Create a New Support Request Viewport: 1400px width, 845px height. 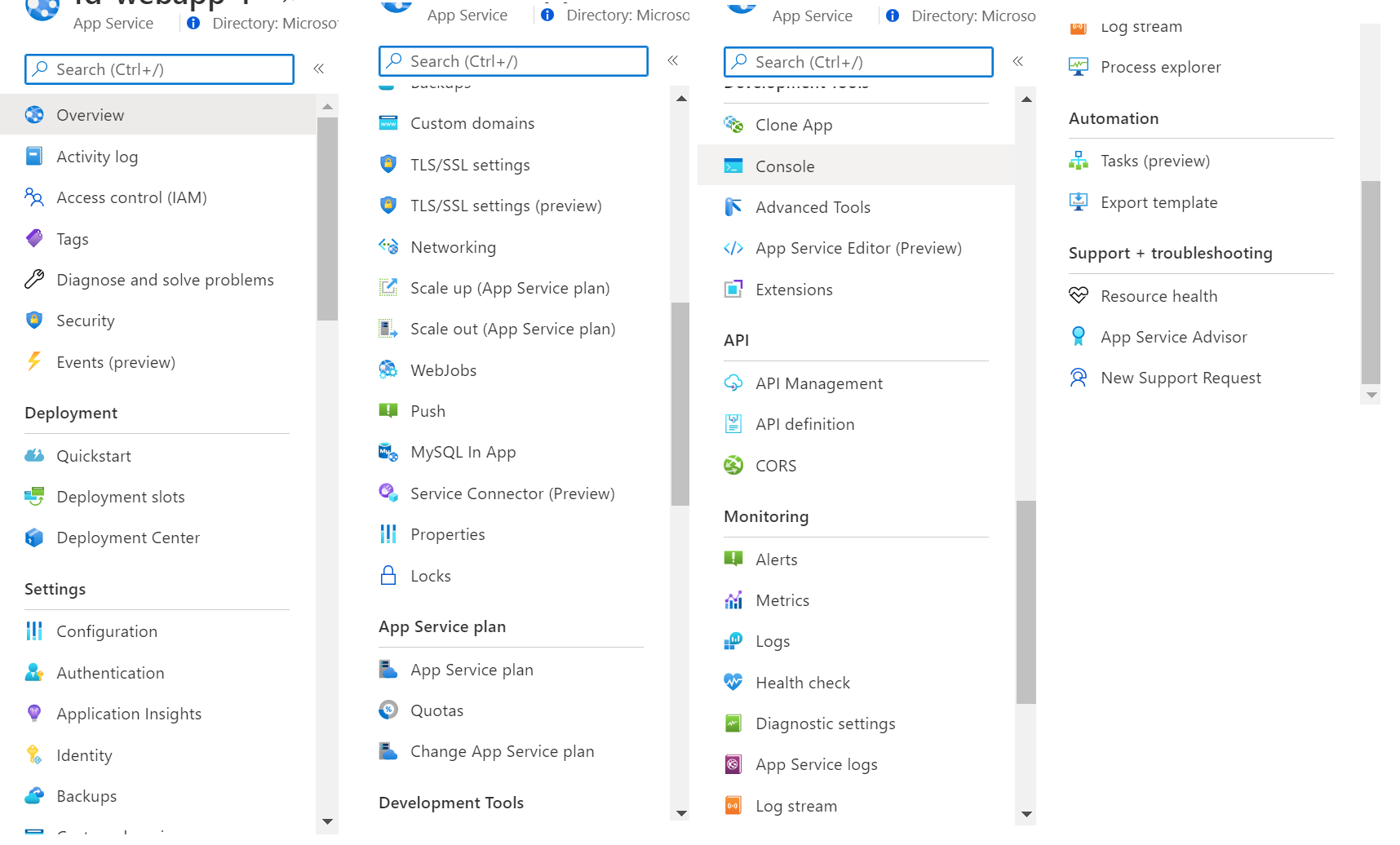(1181, 378)
